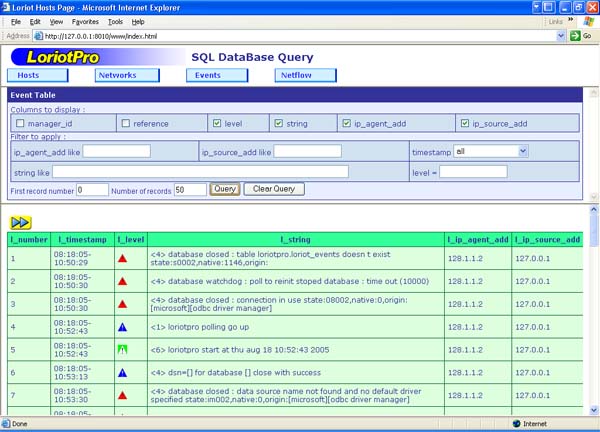Click the l_ip_source_add column header

(x=547, y=240)
